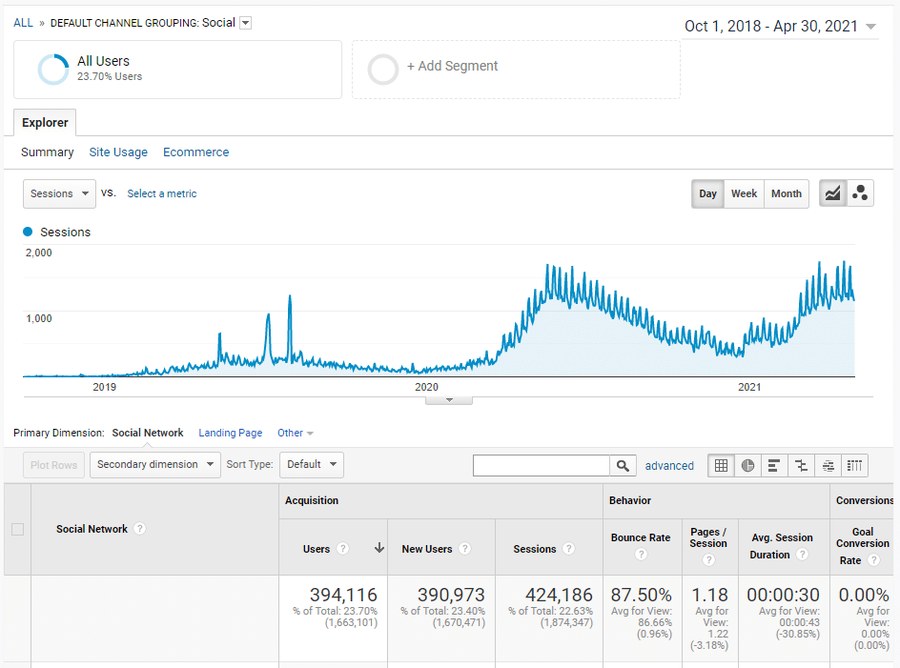Expand the chart annotations drawer handle

(449, 400)
